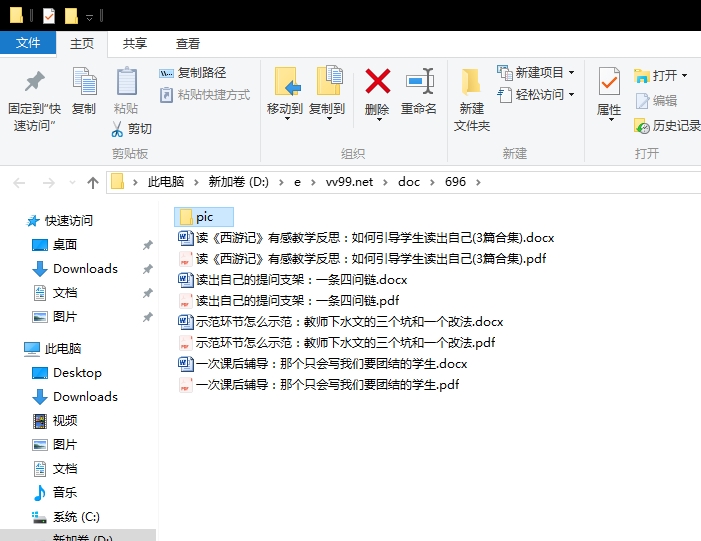
Task: Select 一次课后辅导 docx file
Action: click(322, 364)
